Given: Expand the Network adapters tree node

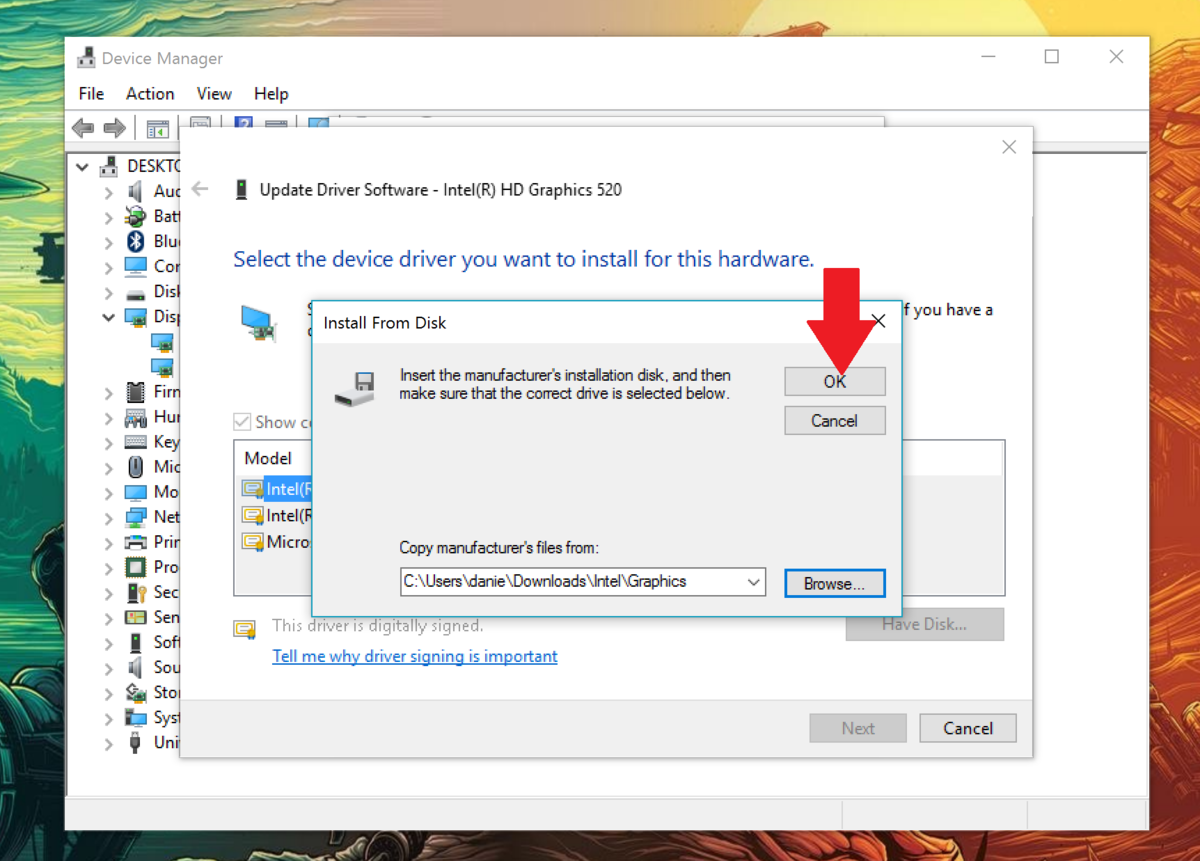Looking at the screenshot, I should [109, 517].
